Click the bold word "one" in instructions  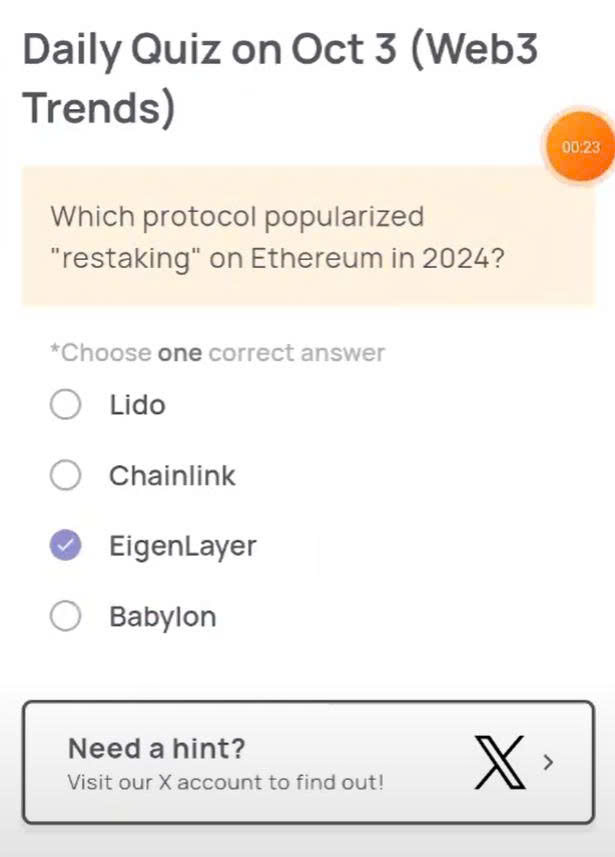pyautogui.click(x=180, y=353)
